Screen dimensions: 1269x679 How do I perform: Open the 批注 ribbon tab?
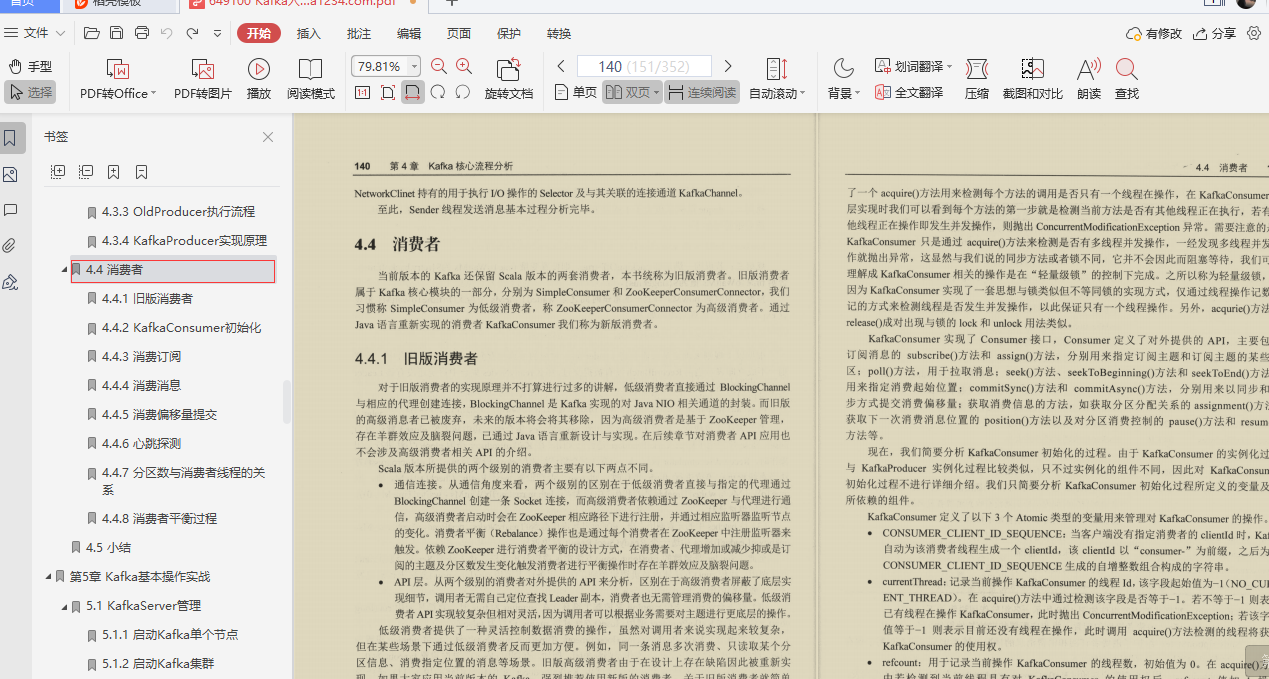(358, 33)
